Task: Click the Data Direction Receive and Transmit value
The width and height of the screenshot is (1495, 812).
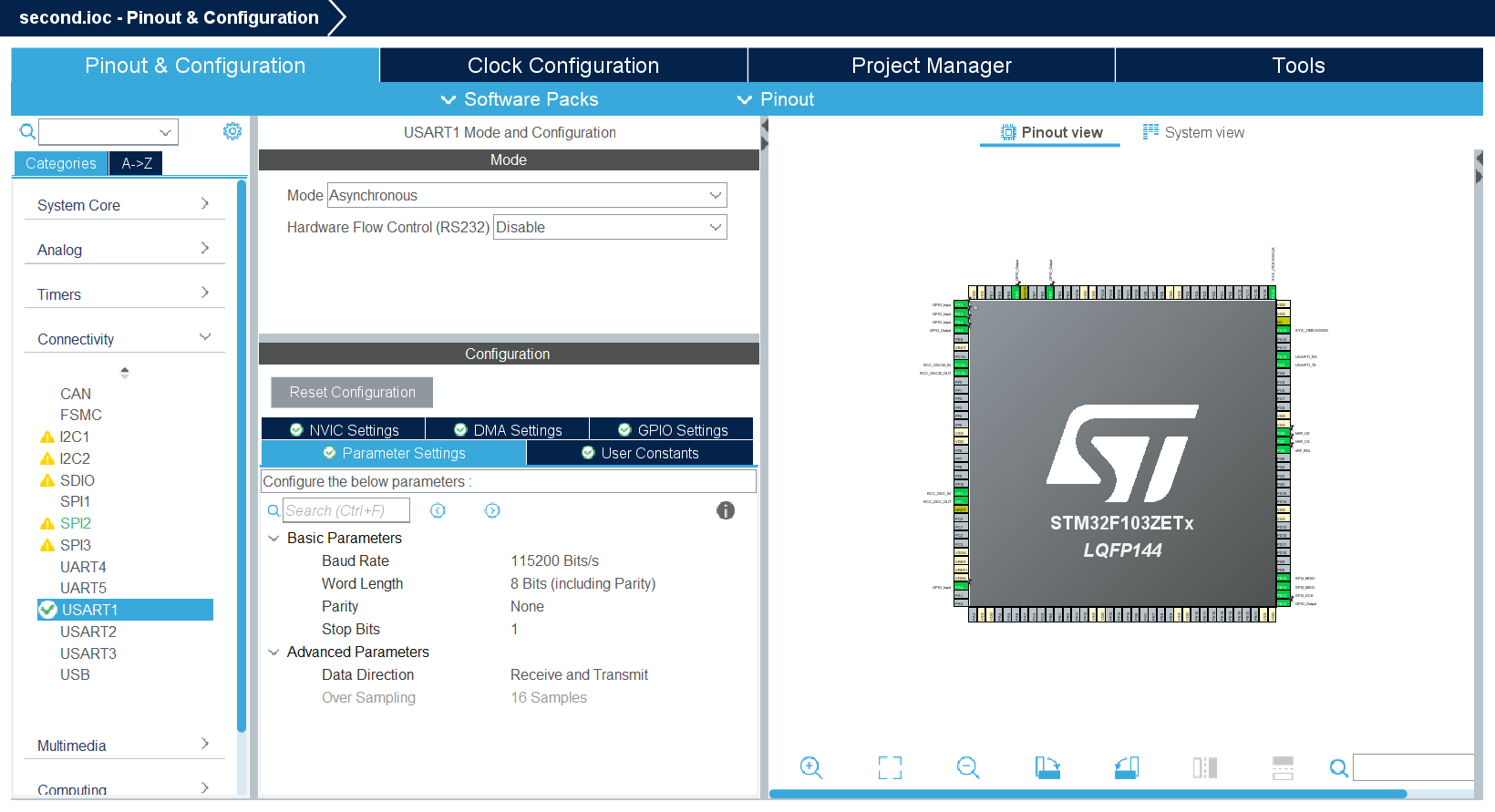Action: point(579,674)
